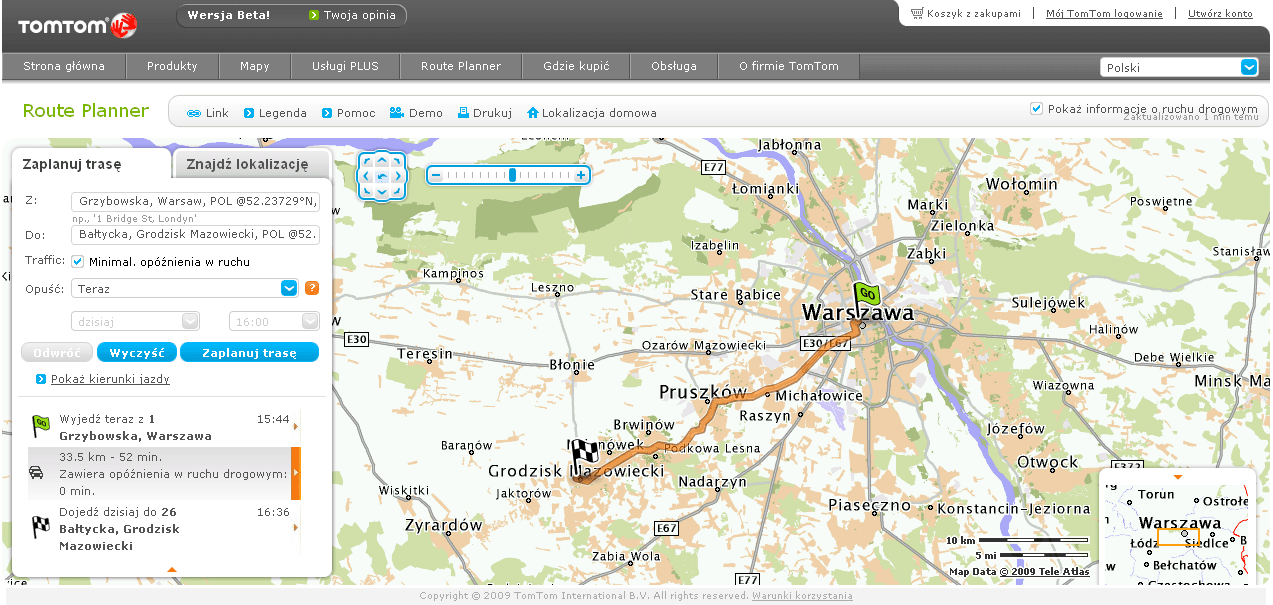This screenshot has height=605, width=1273.
Task: Reset map view with center return arrow
Action: [x=382, y=177]
